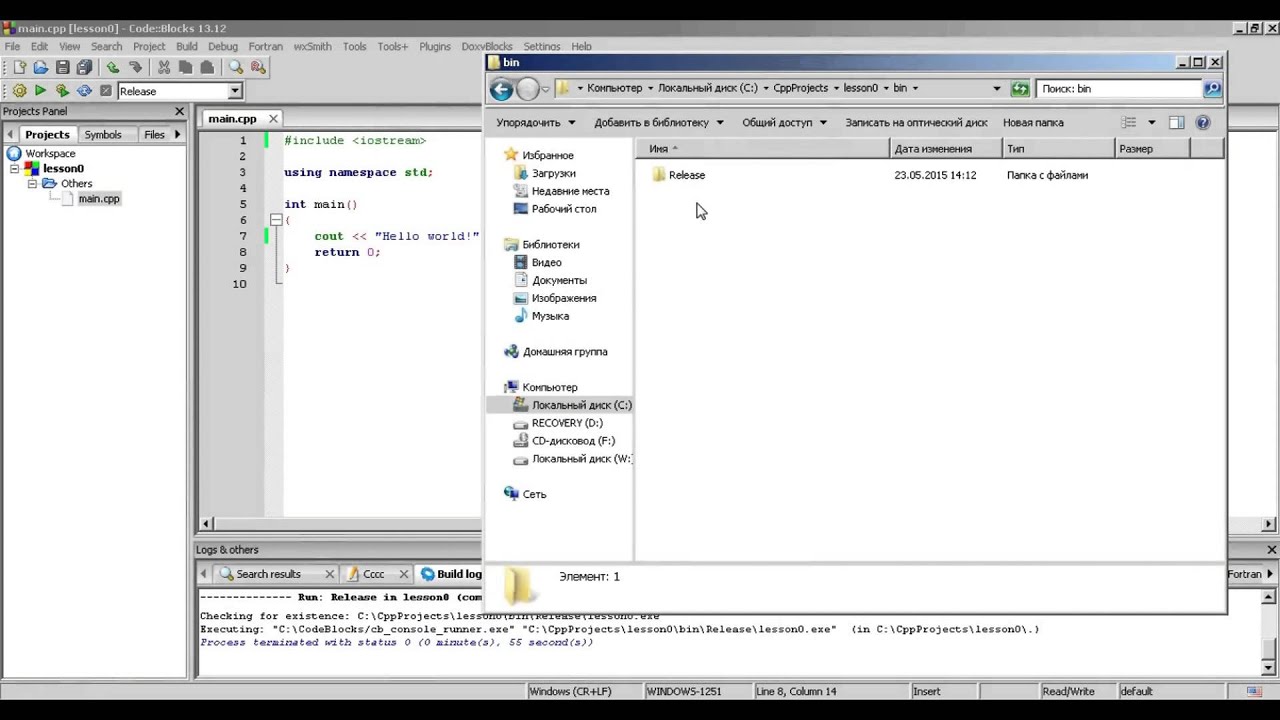Build the project with gear icon
The width and height of the screenshot is (1280, 720).
tap(19, 91)
